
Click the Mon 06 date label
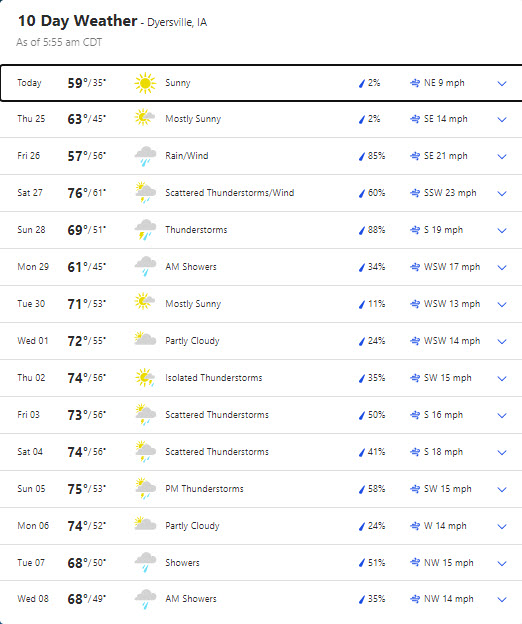pyautogui.click(x=33, y=526)
